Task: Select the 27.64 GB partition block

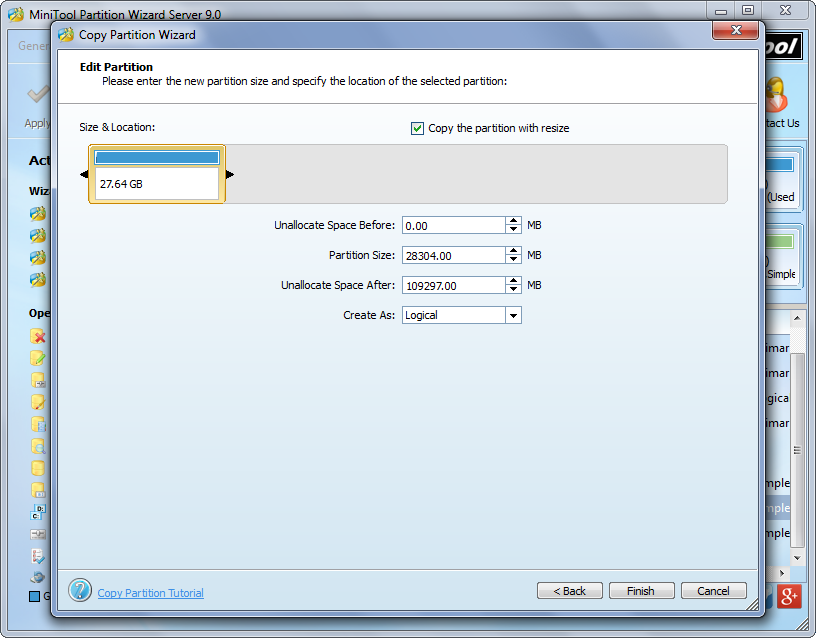Action: [x=157, y=174]
